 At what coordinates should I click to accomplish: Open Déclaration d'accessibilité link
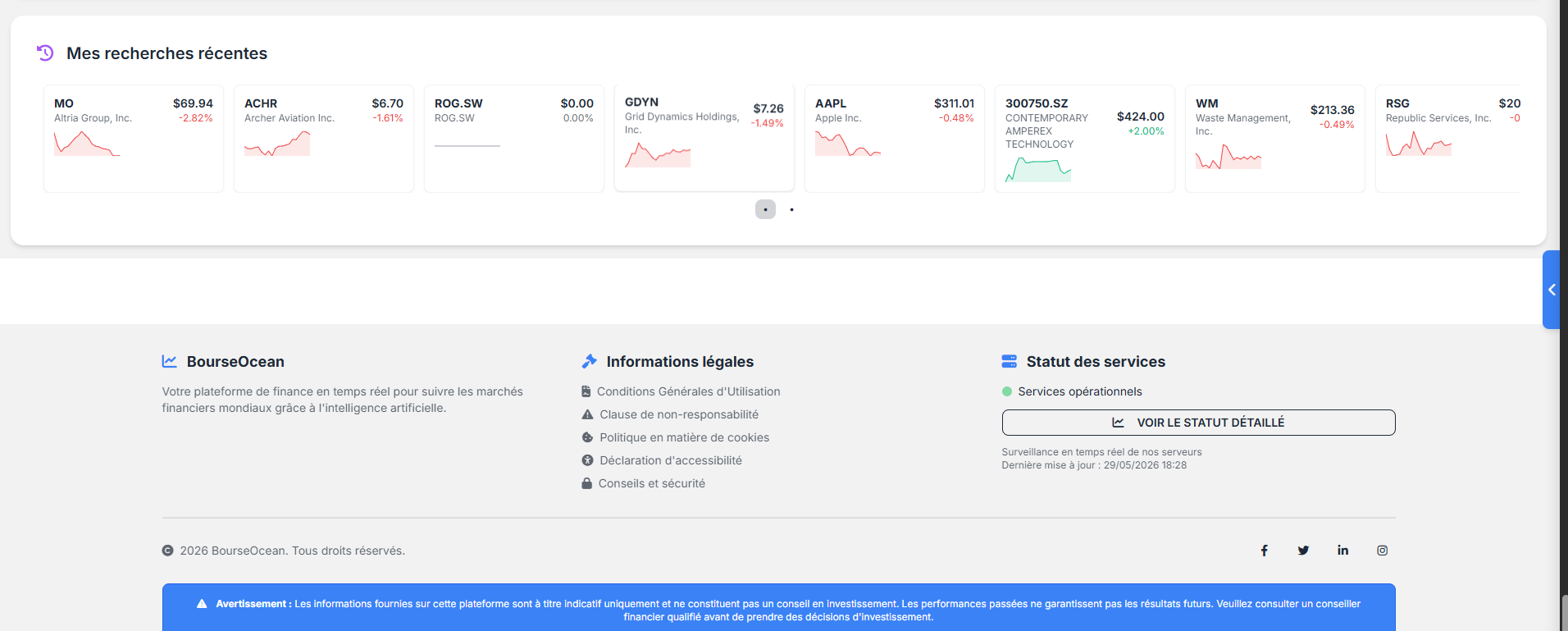[671, 460]
